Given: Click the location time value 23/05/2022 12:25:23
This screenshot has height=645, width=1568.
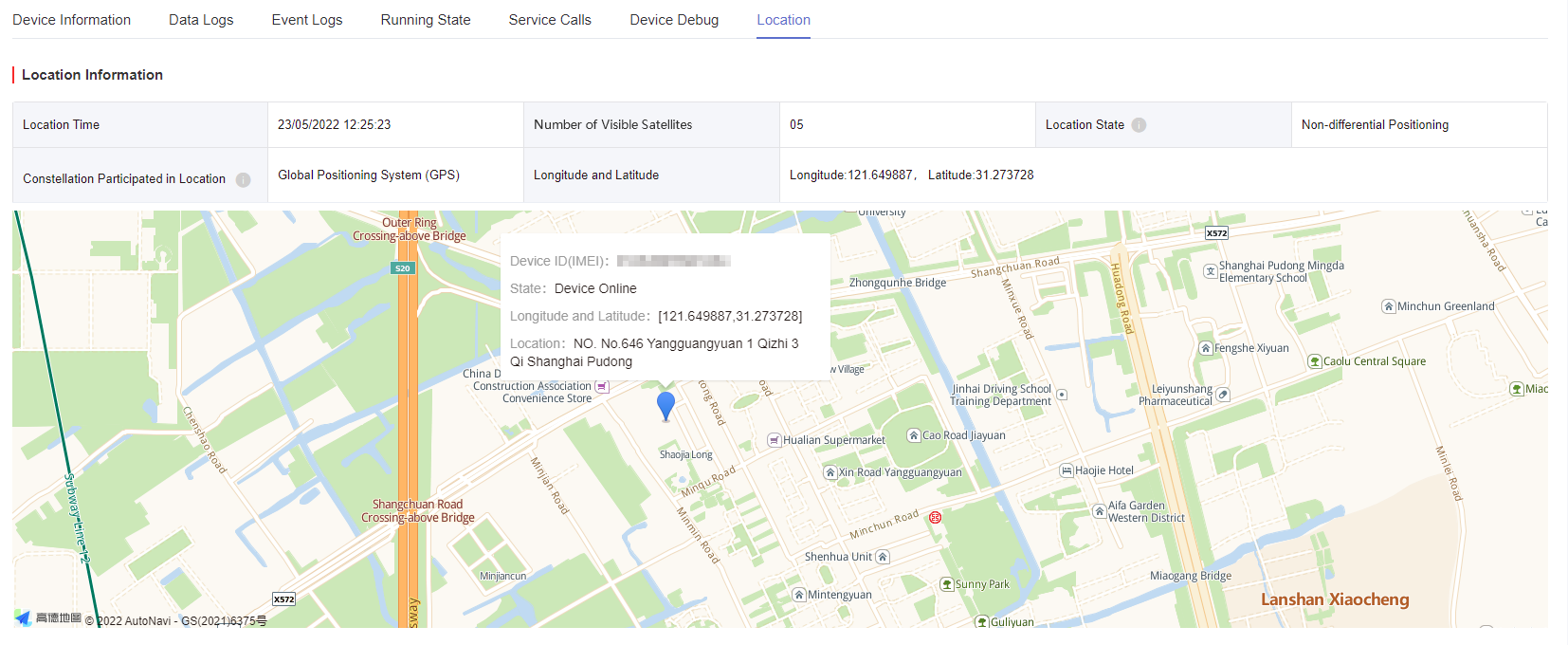Looking at the screenshot, I should [334, 124].
